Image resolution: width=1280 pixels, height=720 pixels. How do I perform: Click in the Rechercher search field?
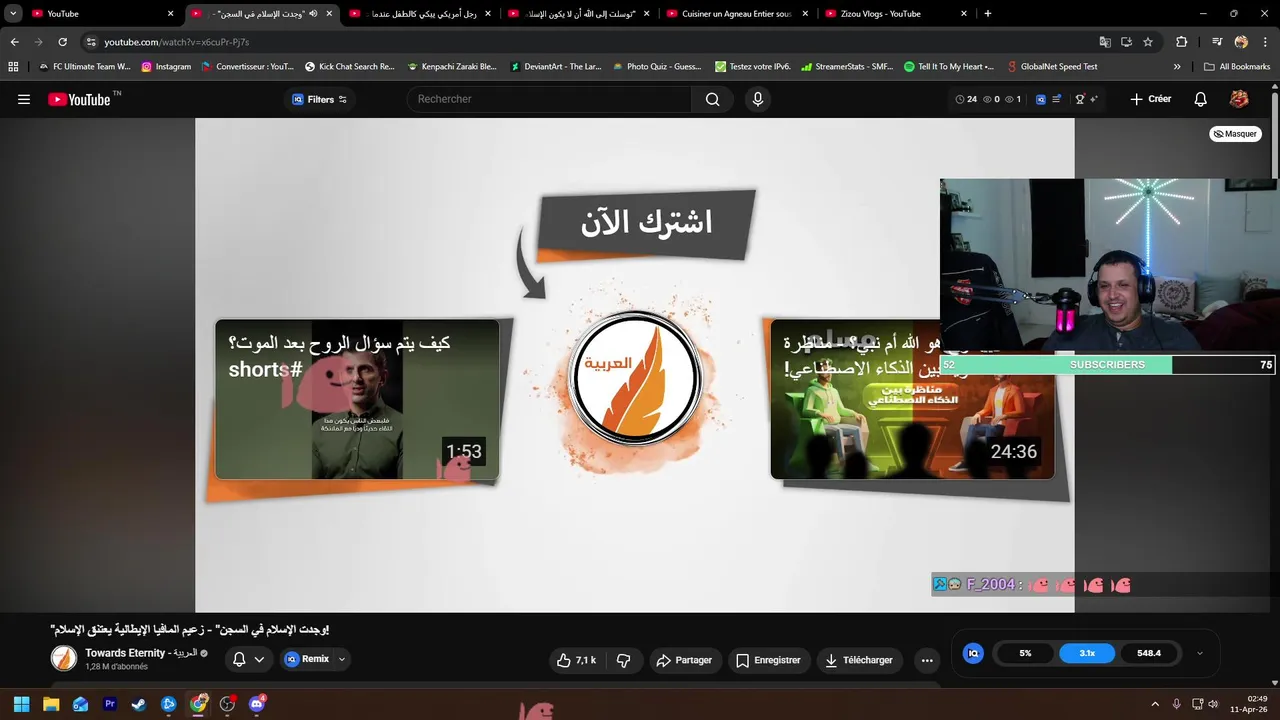[548, 99]
